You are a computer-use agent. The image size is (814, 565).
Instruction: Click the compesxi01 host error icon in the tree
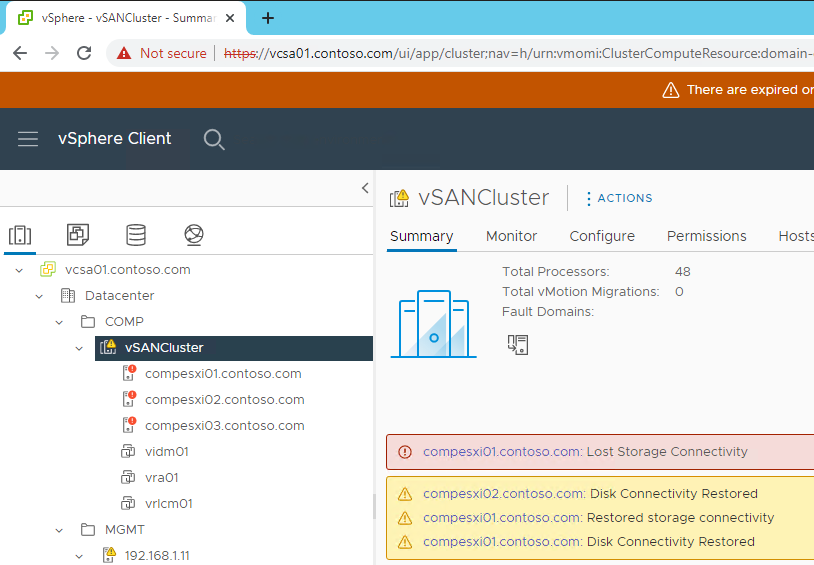[129, 373]
